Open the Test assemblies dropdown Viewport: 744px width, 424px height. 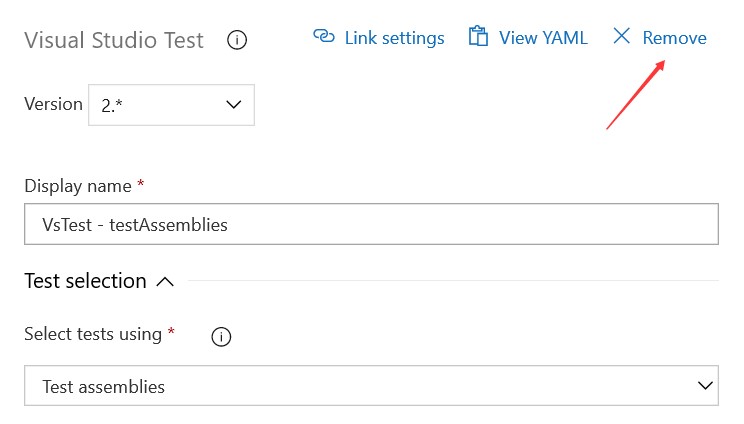click(372, 386)
